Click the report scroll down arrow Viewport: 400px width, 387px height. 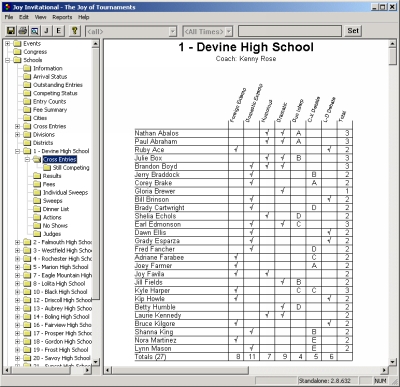[x=393, y=362]
